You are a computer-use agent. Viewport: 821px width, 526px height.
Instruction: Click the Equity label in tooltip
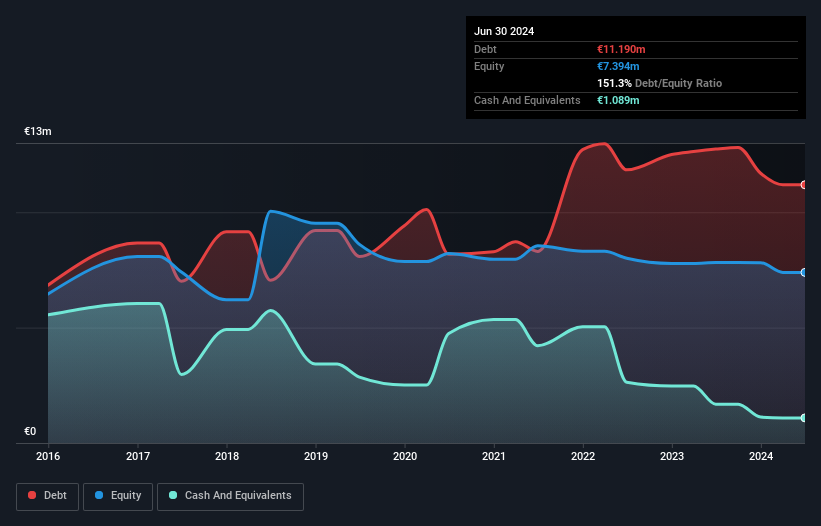point(489,66)
